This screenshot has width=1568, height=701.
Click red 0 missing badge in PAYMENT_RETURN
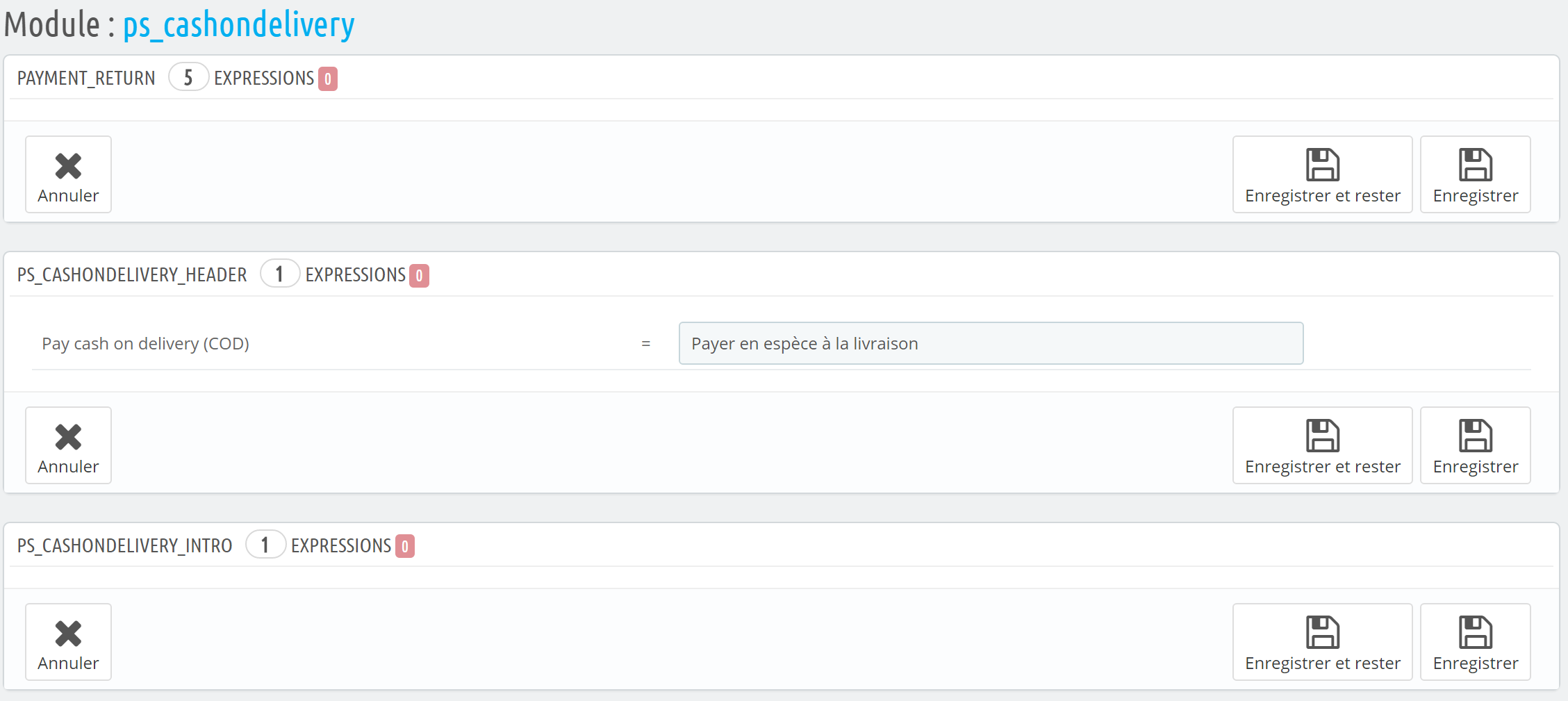328,79
